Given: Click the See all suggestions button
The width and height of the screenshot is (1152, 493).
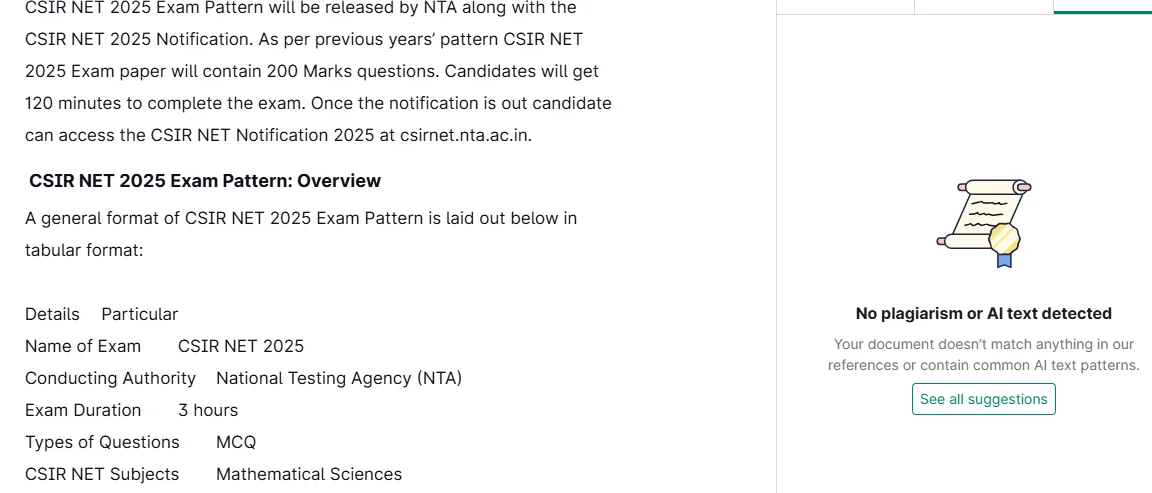Looking at the screenshot, I should (x=983, y=399).
